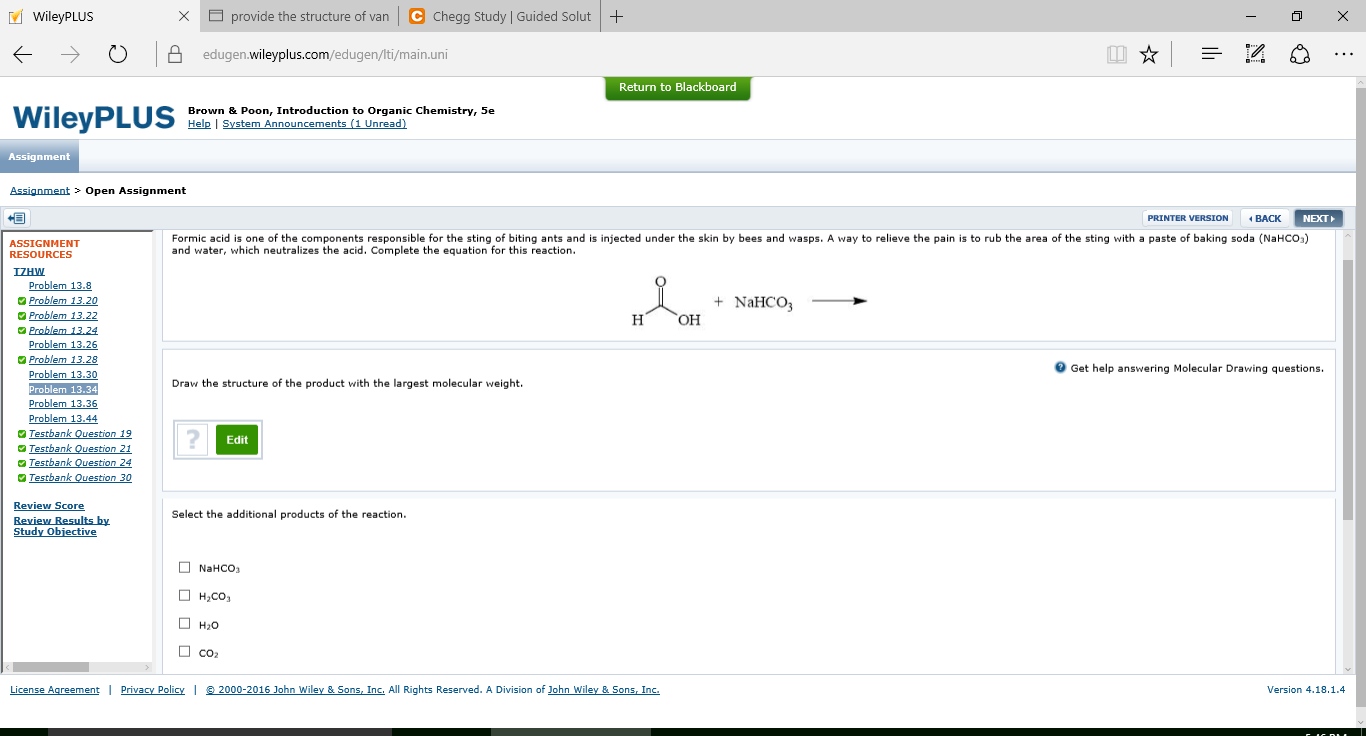1366x736 pixels.
Task: Select the Assignment tab
Action: click(39, 156)
